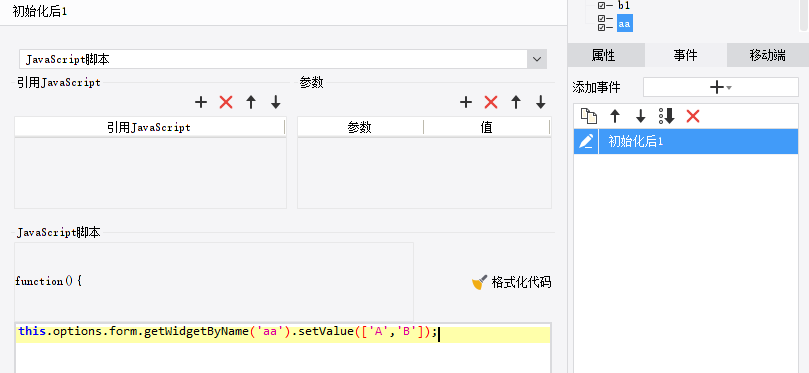Click the 'this' keyword in the code
The image size is (809, 373).
(32, 331)
